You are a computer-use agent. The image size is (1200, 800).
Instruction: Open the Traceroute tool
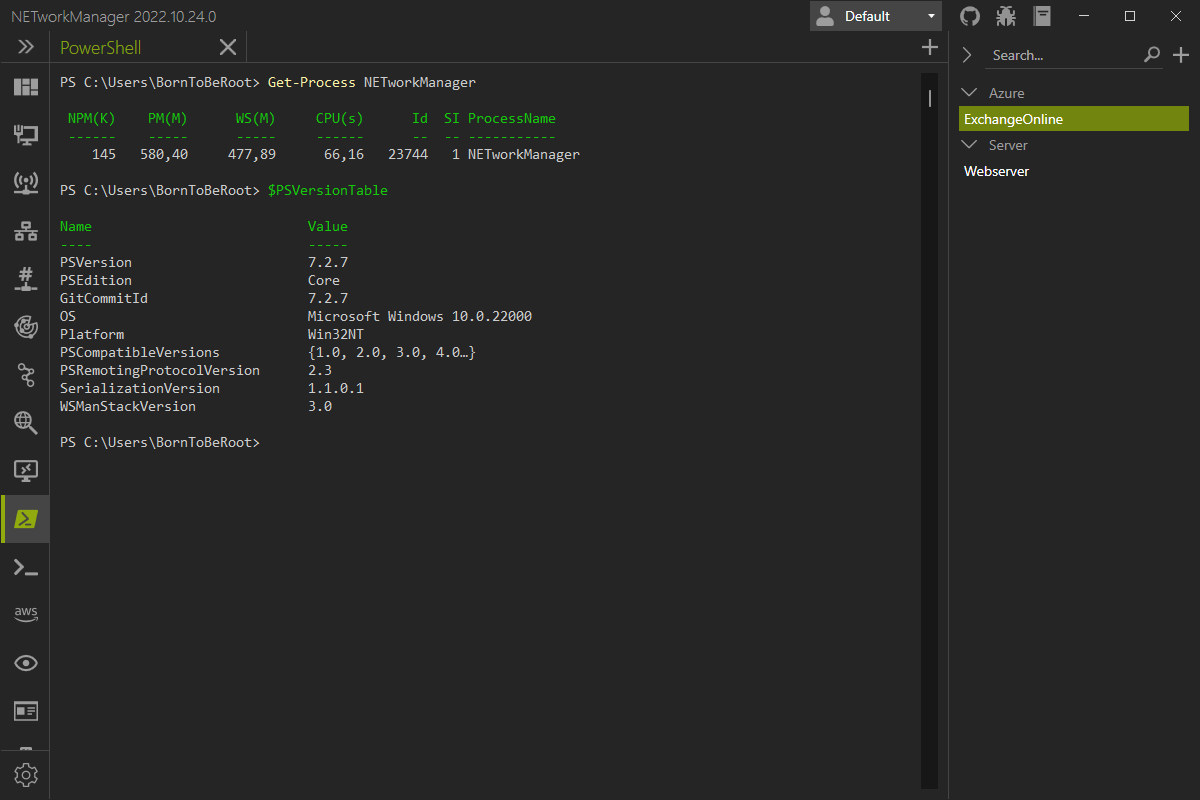click(25, 374)
